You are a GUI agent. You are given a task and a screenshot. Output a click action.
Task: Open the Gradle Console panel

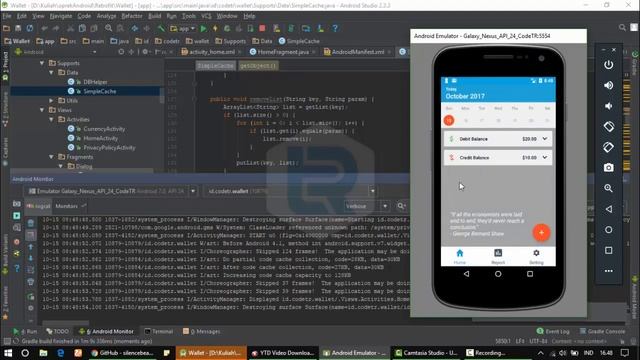click(602, 331)
